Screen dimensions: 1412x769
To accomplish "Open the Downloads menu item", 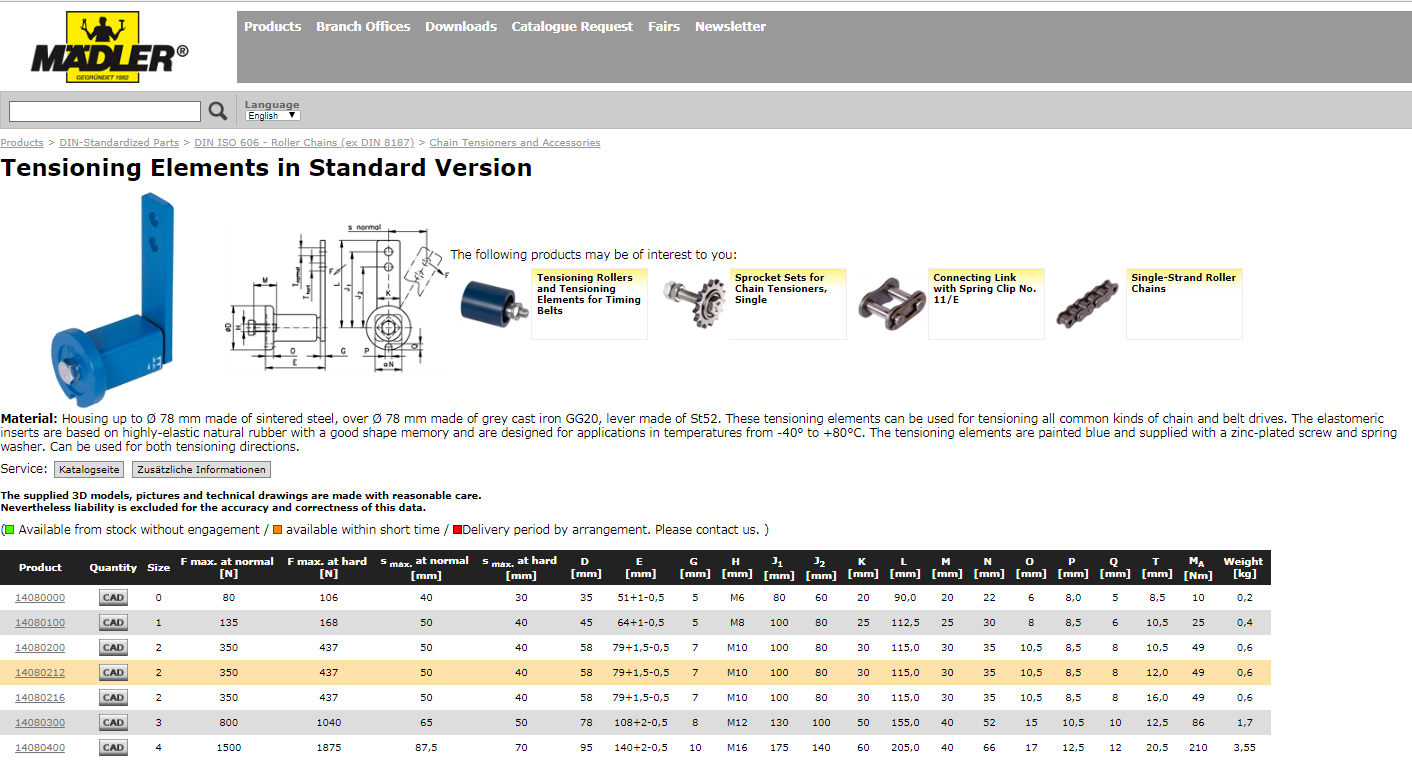I will click(461, 27).
